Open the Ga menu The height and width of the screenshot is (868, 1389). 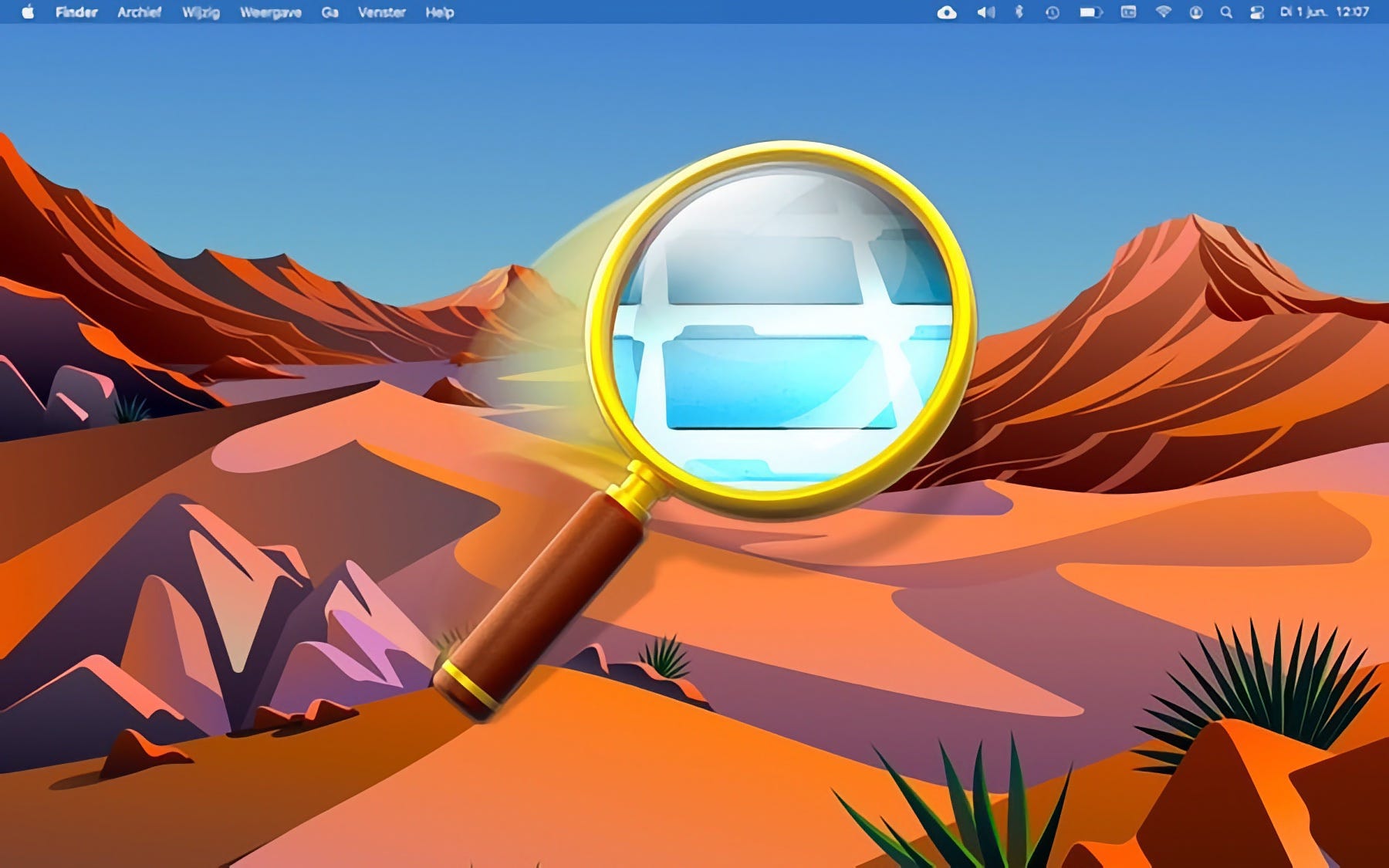coord(330,12)
